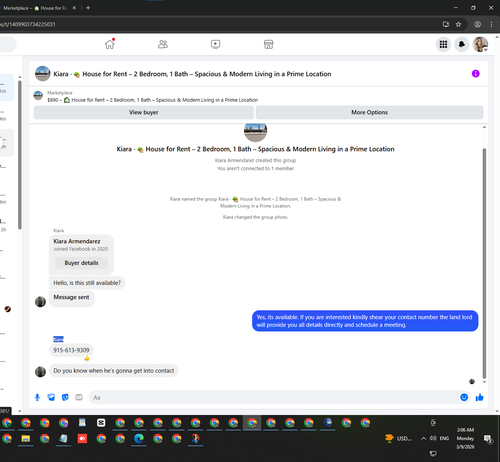The height and width of the screenshot is (462, 500).
Task: Open the notifications bell
Action: click(x=462, y=44)
